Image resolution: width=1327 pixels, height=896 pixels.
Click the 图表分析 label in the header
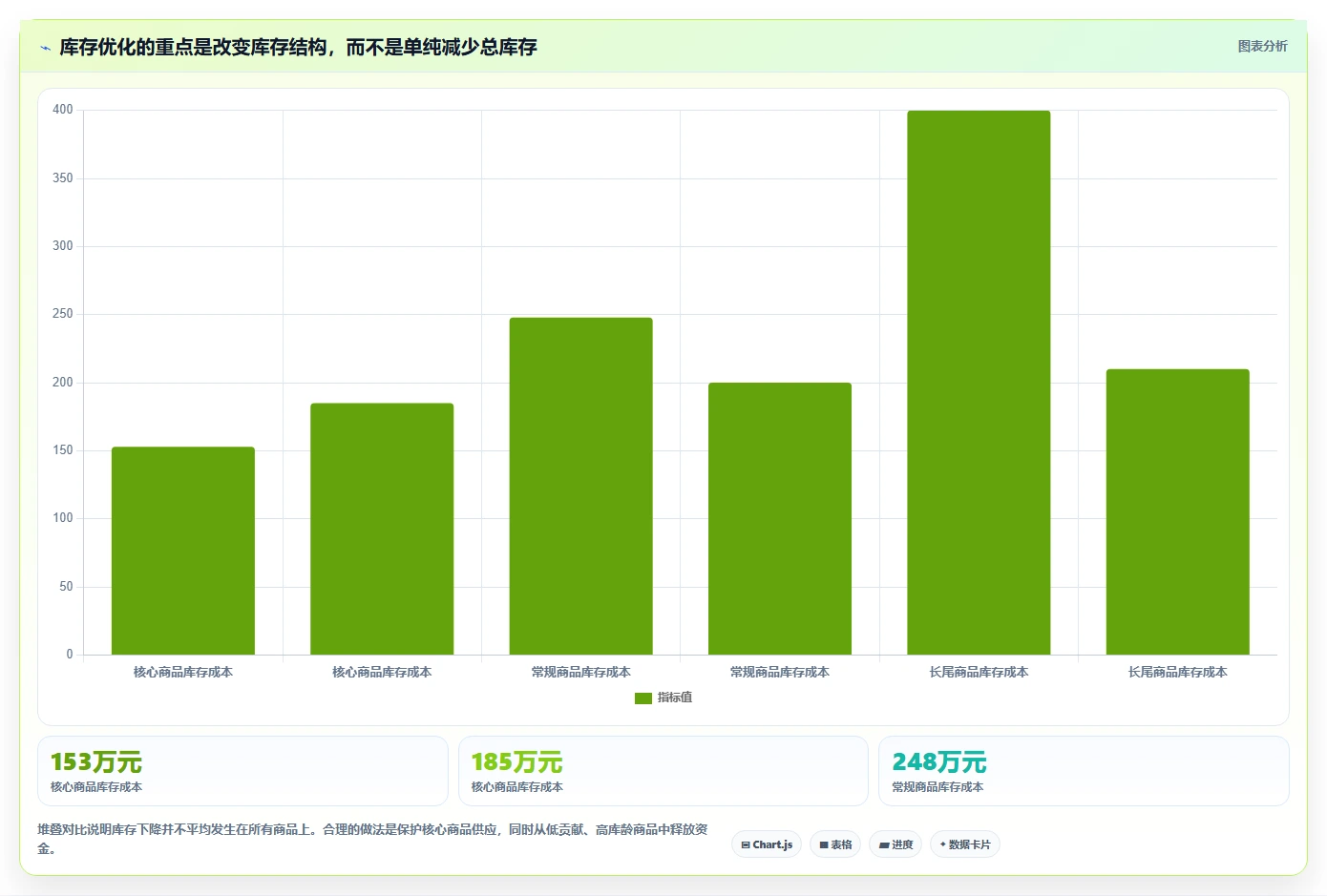click(1262, 46)
